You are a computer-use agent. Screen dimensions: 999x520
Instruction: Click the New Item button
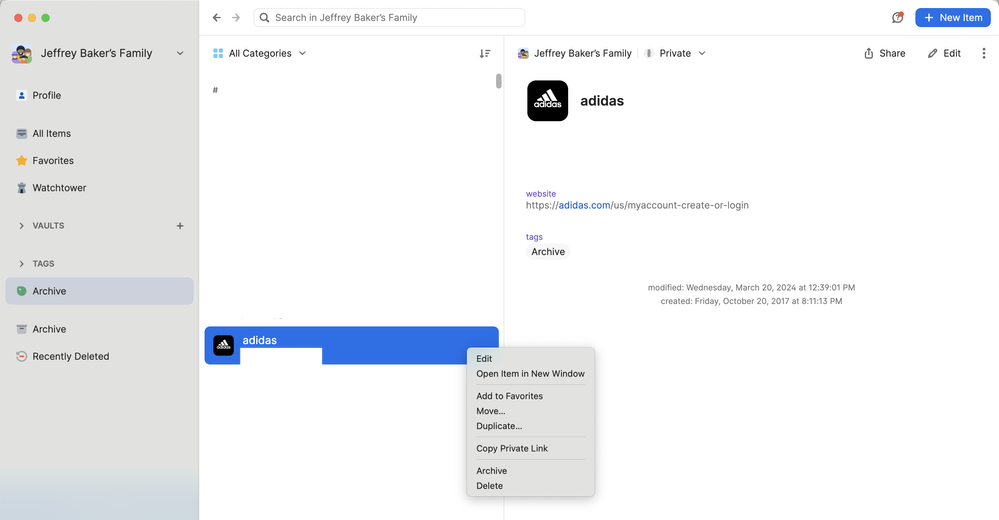952,18
